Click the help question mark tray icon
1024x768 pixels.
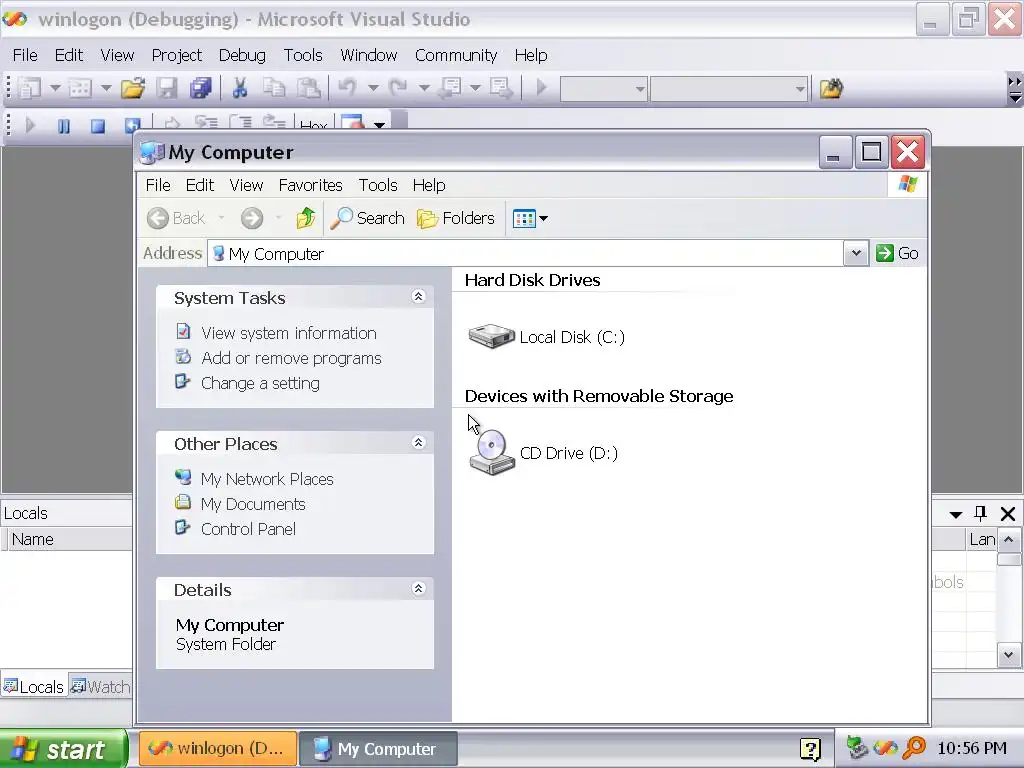(810, 749)
